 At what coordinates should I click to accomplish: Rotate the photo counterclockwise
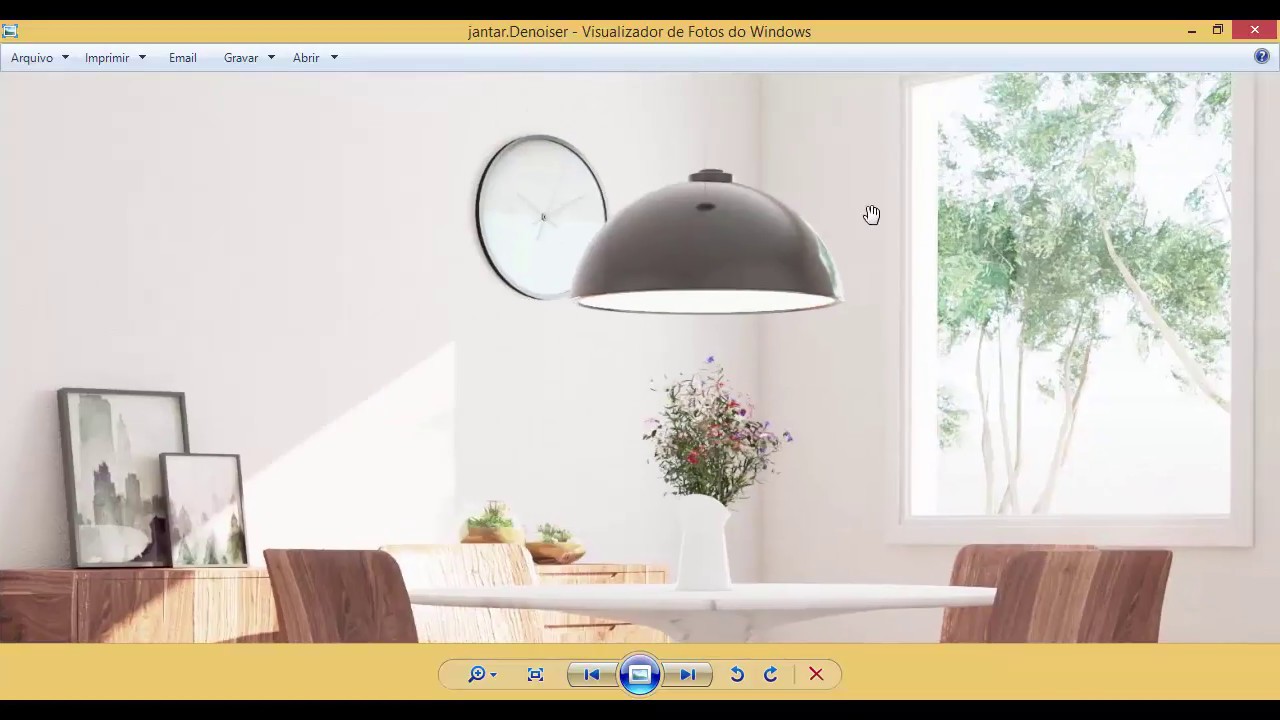737,675
